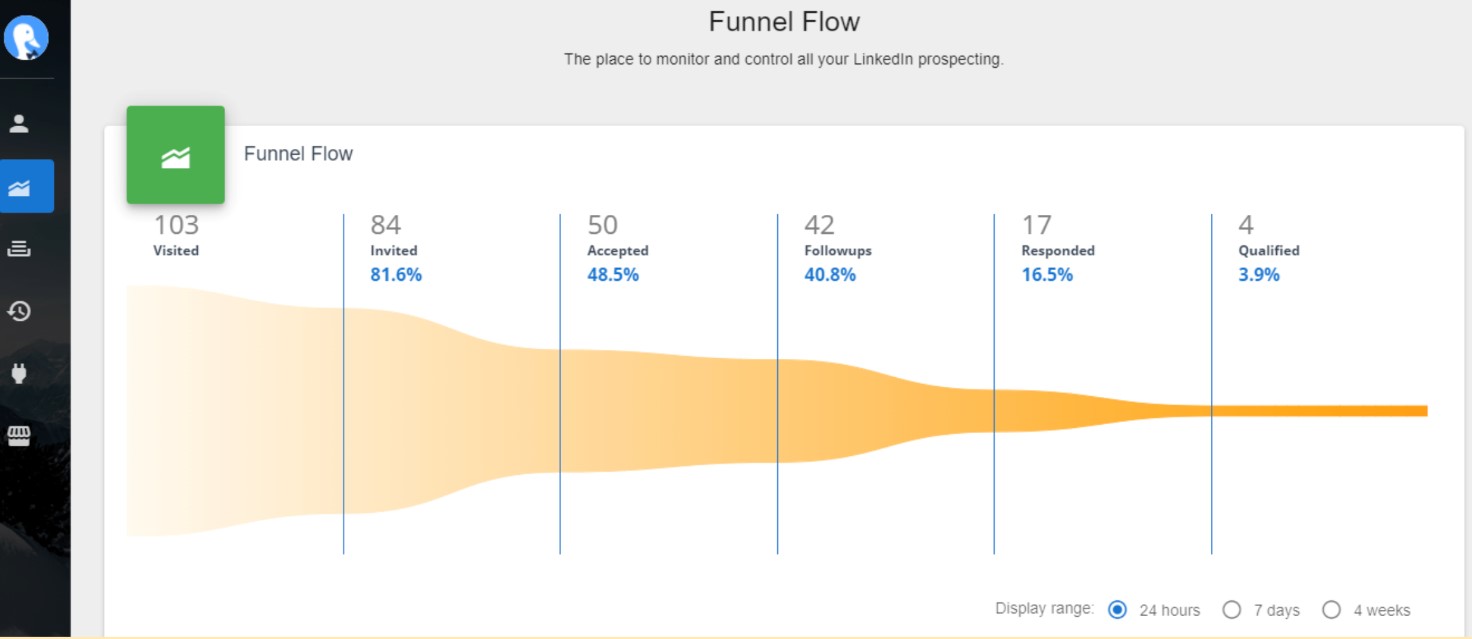Click the Qualified segment of funnel chart
Viewport: 1472px width, 639px height.
1319,411
